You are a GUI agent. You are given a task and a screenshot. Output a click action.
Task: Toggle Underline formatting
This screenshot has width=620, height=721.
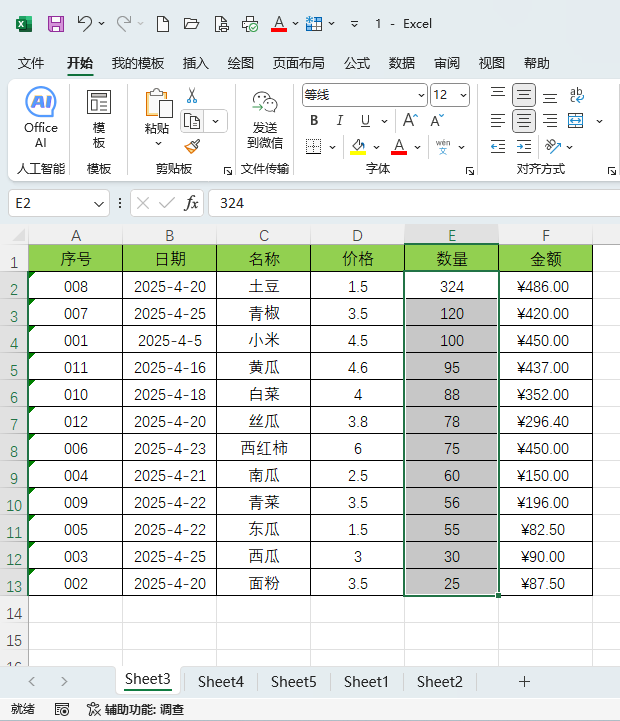tap(365, 120)
